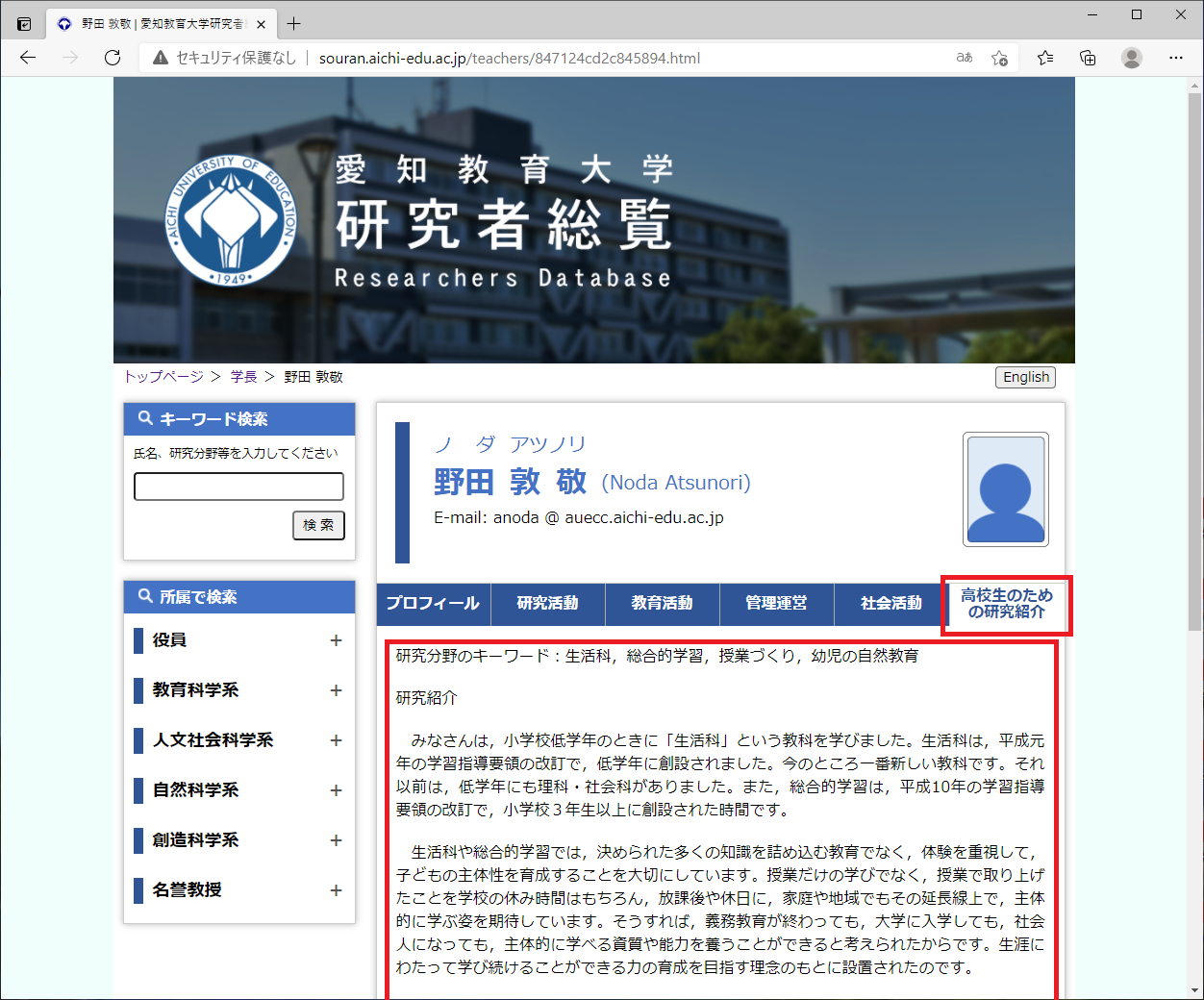The image size is (1204, 1000).
Task: Click the researcher profile photo placeholder
Action: point(1006,489)
